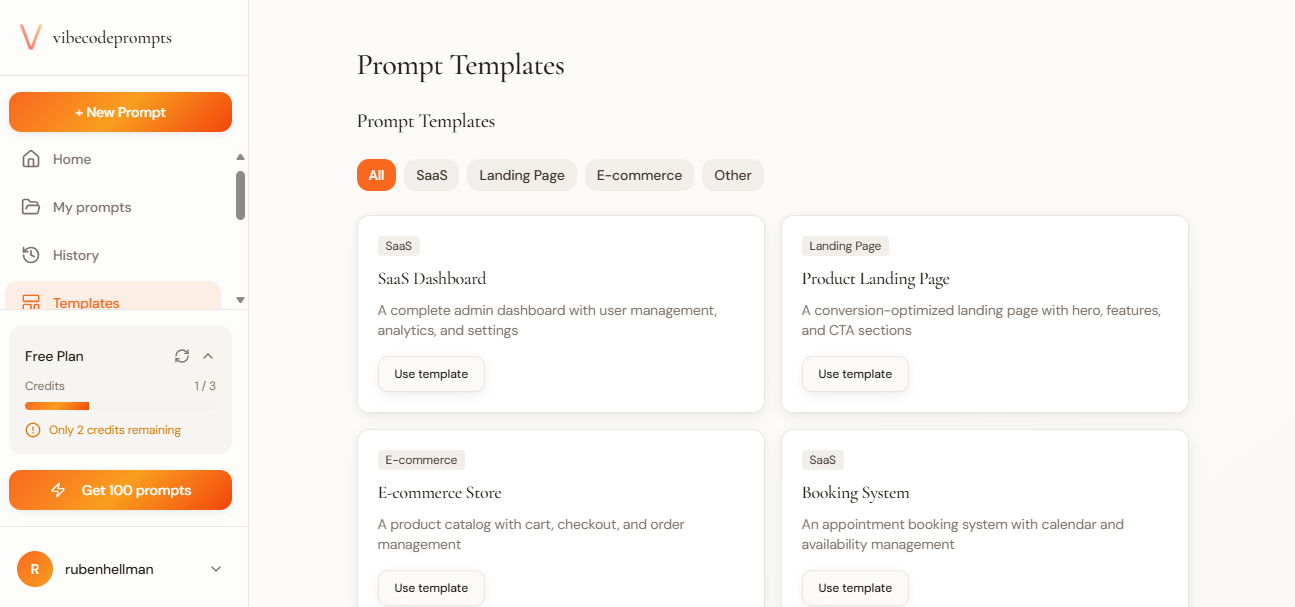Screen dimensions: 1295x607
Task: Refresh credits with the refresh icon
Action: tap(181, 356)
